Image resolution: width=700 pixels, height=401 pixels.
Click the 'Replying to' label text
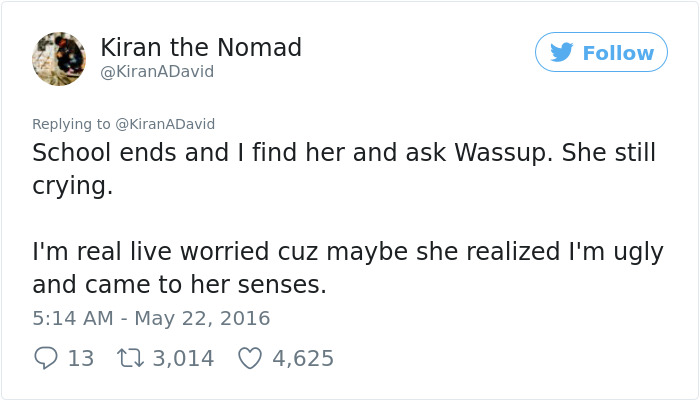72,124
